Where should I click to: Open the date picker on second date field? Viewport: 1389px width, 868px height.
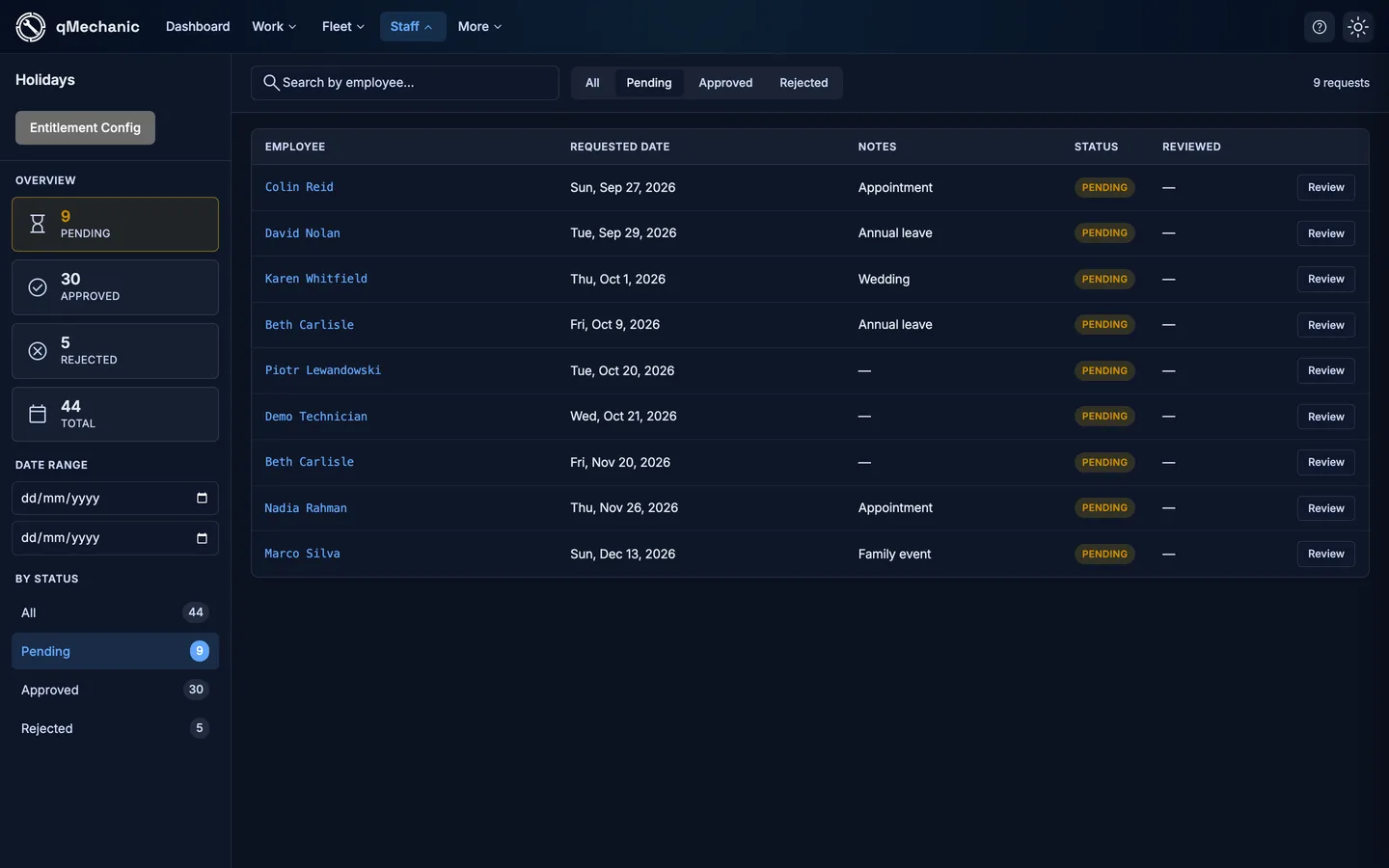click(202, 538)
